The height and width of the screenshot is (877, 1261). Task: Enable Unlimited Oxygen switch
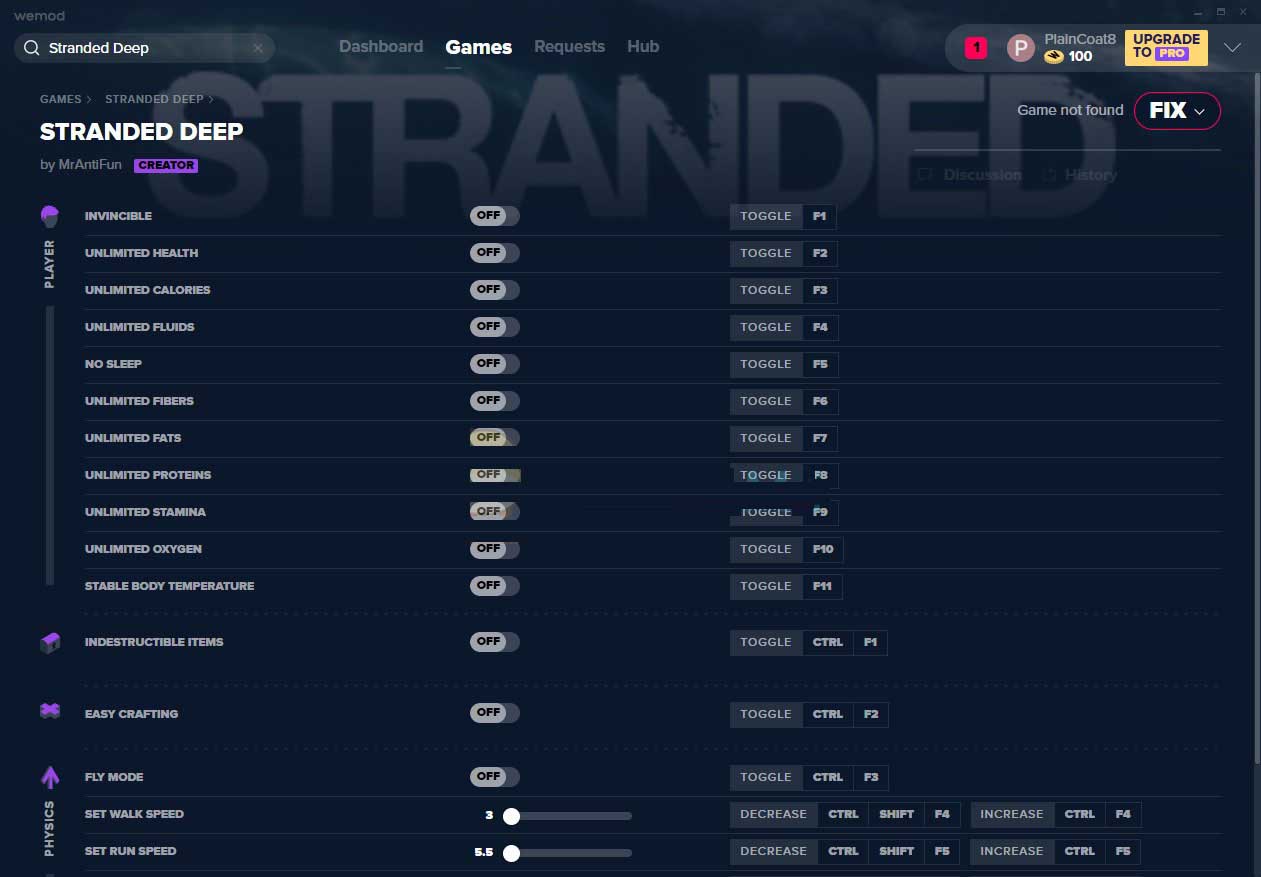[x=495, y=549]
